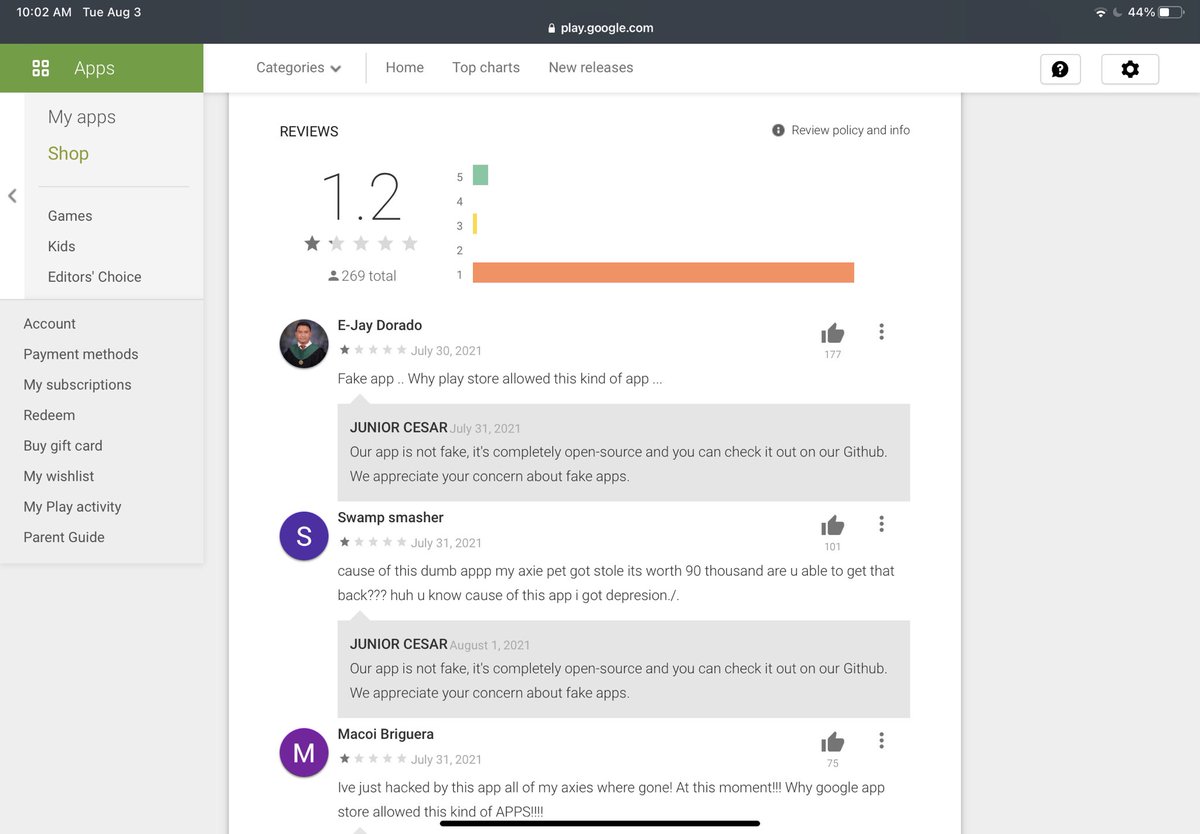Open the settings gear icon
The image size is (1200, 834).
tap(1130, 69)
